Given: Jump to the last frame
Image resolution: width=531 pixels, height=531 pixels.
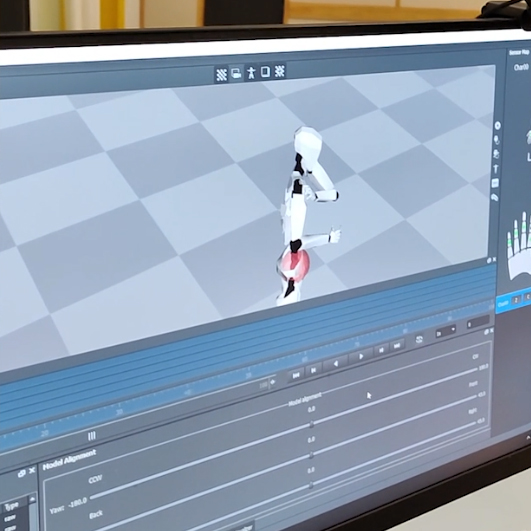Looking at the screenshot, I should [x=397, y=346].
